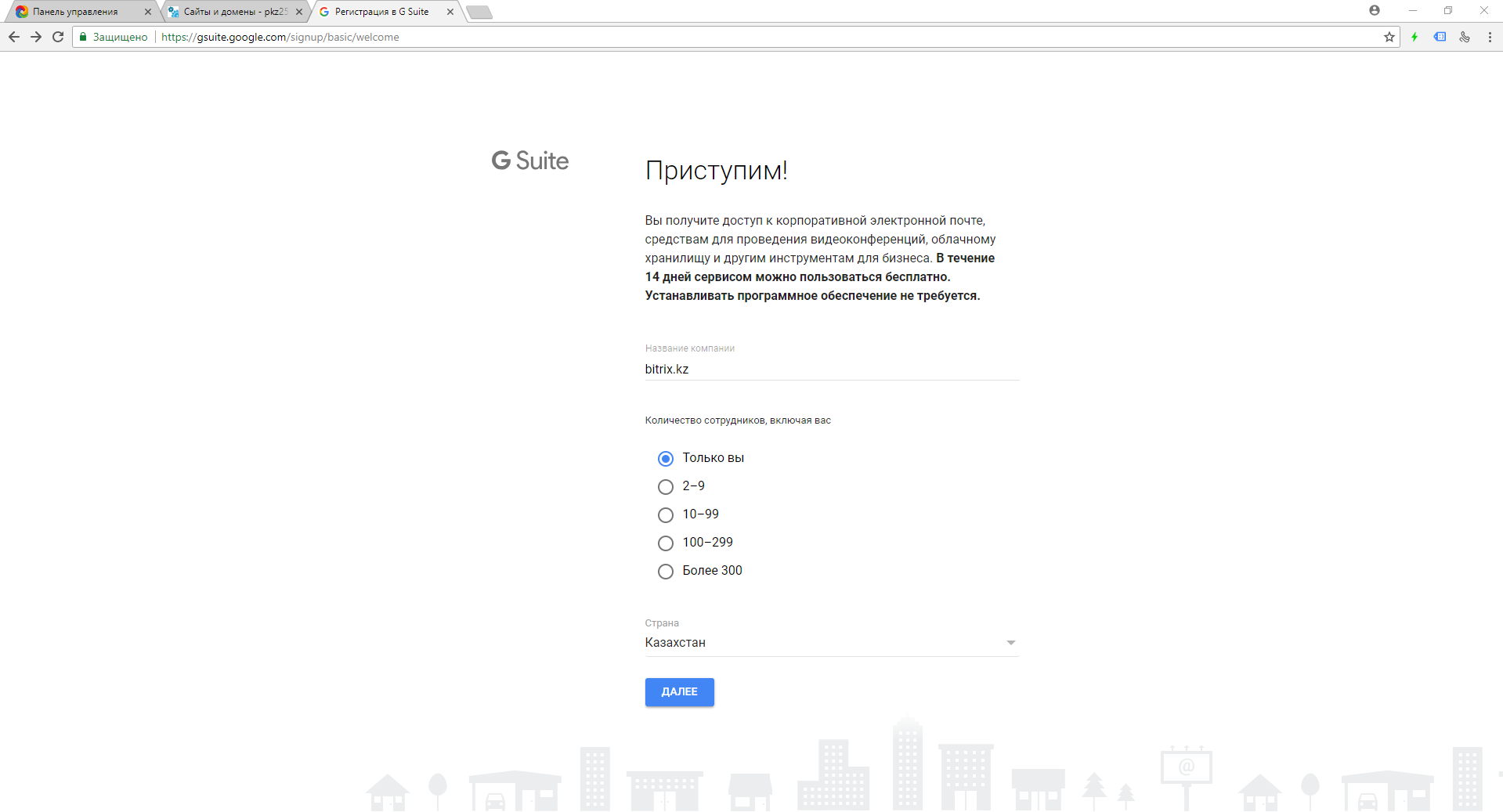
Task: Select the 'Только вы' radio option
Action: click(x=666, y=459)
